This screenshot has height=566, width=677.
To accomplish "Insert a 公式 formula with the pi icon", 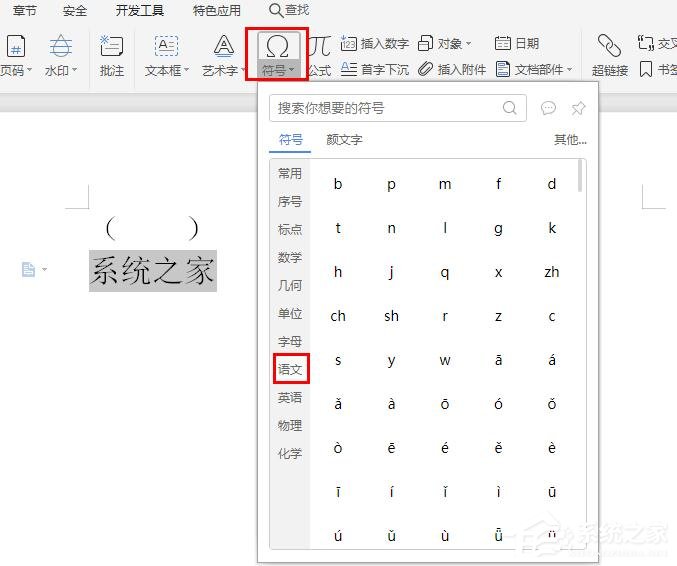I will tap(320, 47).
